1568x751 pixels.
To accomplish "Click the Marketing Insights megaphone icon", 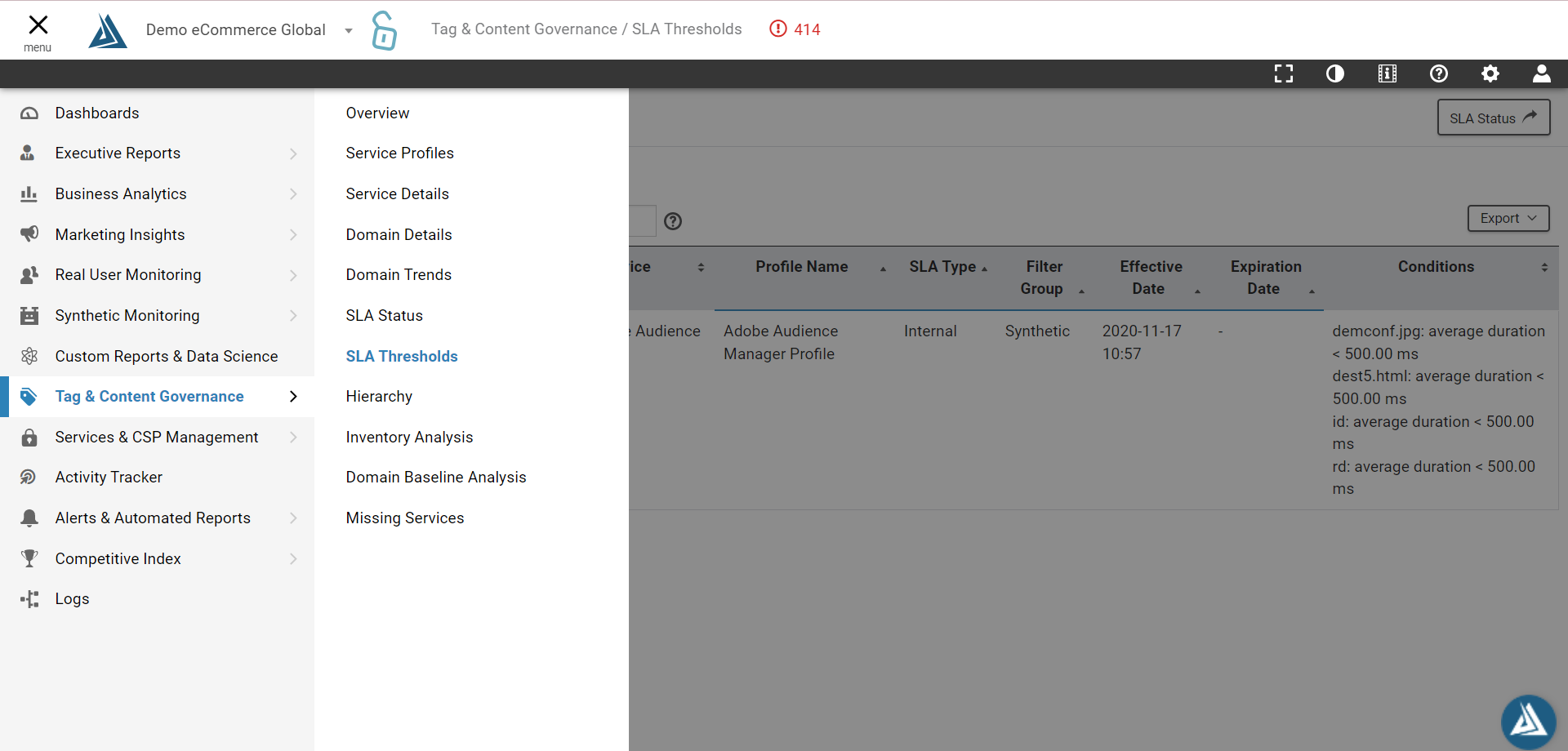I will pyautogui.click(x=29, y=234).
